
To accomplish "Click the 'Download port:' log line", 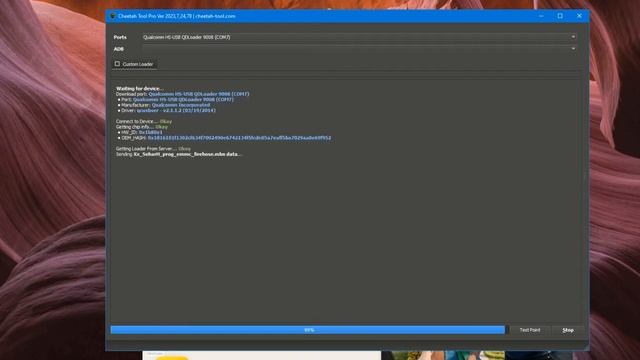I will (x=182, y=94).
